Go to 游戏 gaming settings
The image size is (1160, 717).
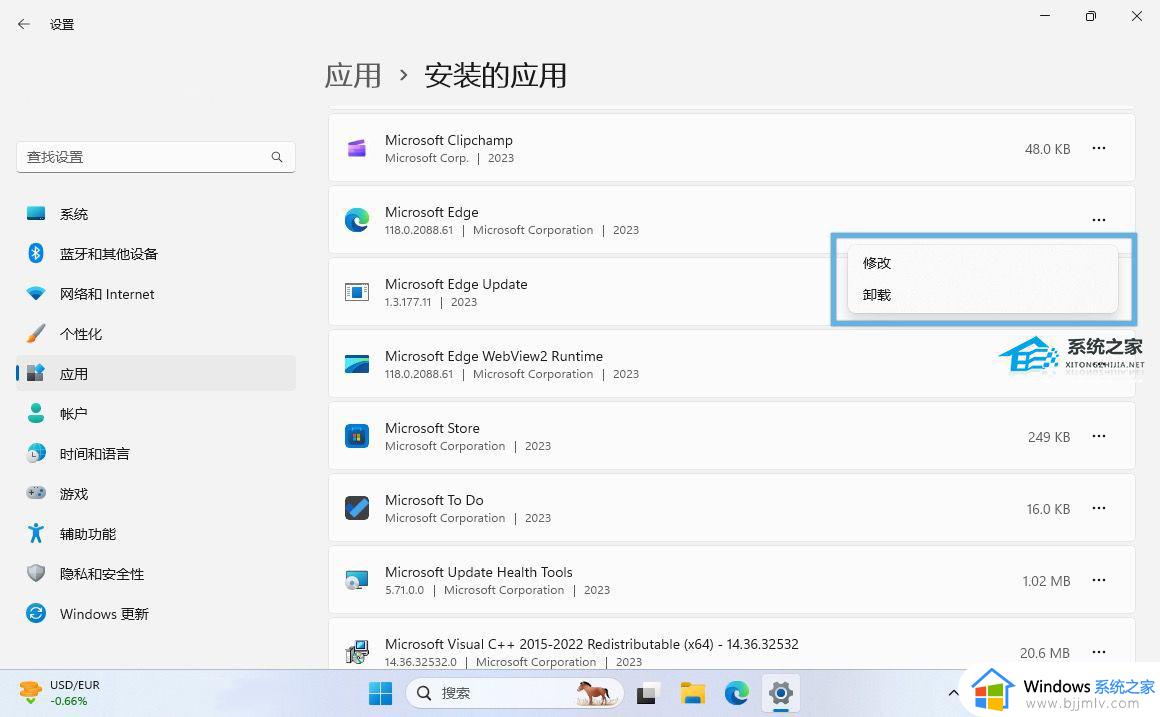point(155,494)
